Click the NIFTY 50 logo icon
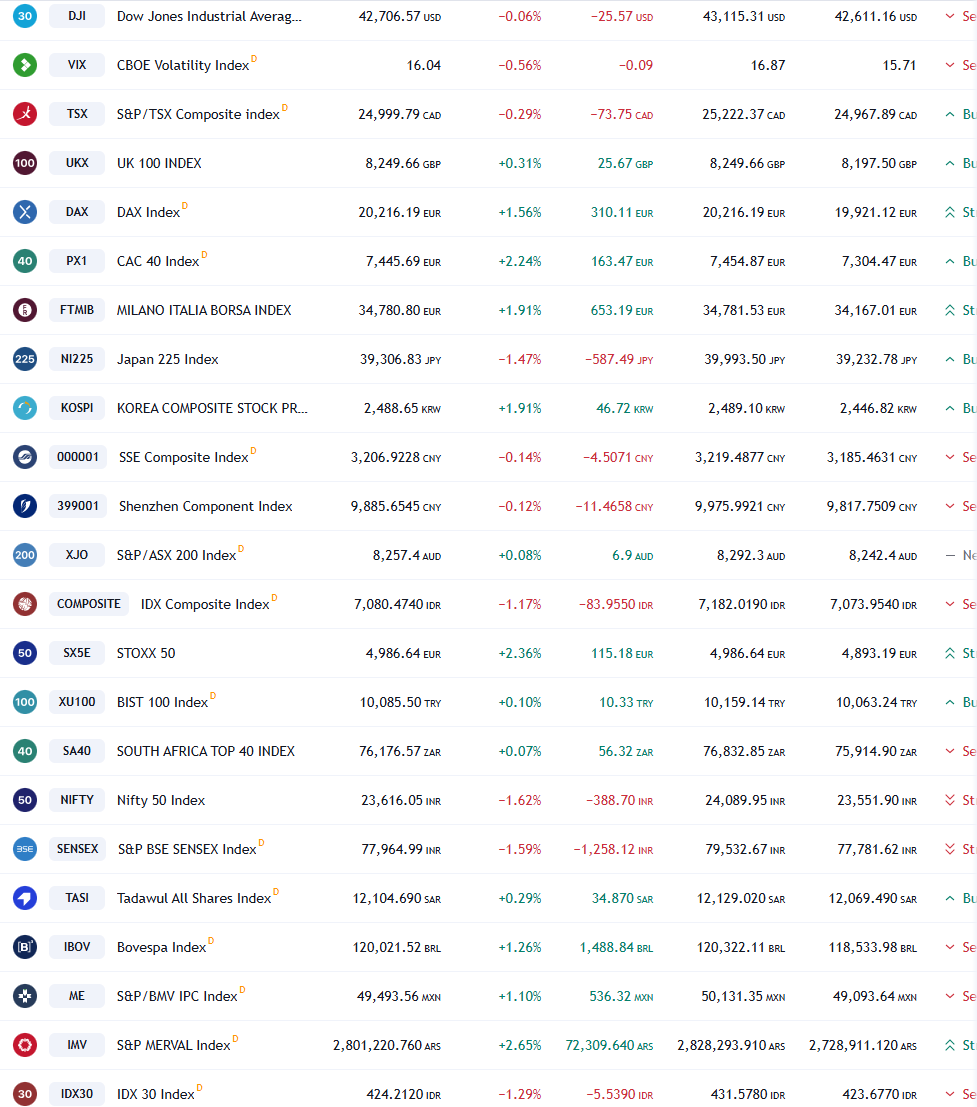Screen dimensions: 977x1107 coord(25,800)
